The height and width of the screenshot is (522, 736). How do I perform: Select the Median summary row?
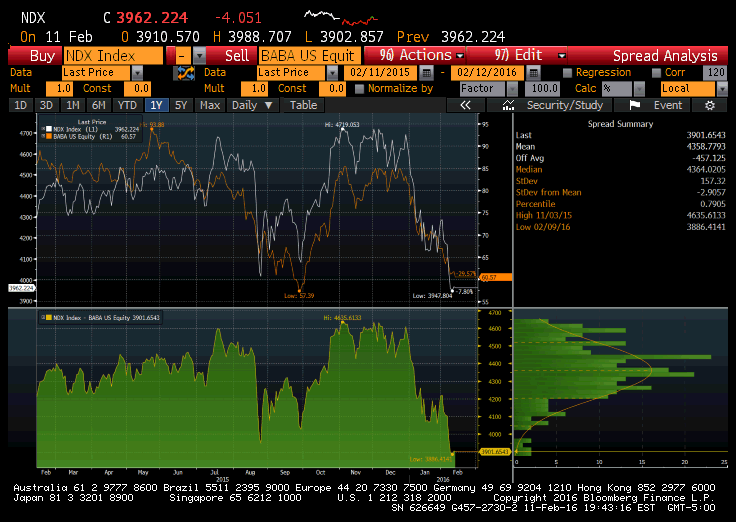621,169
